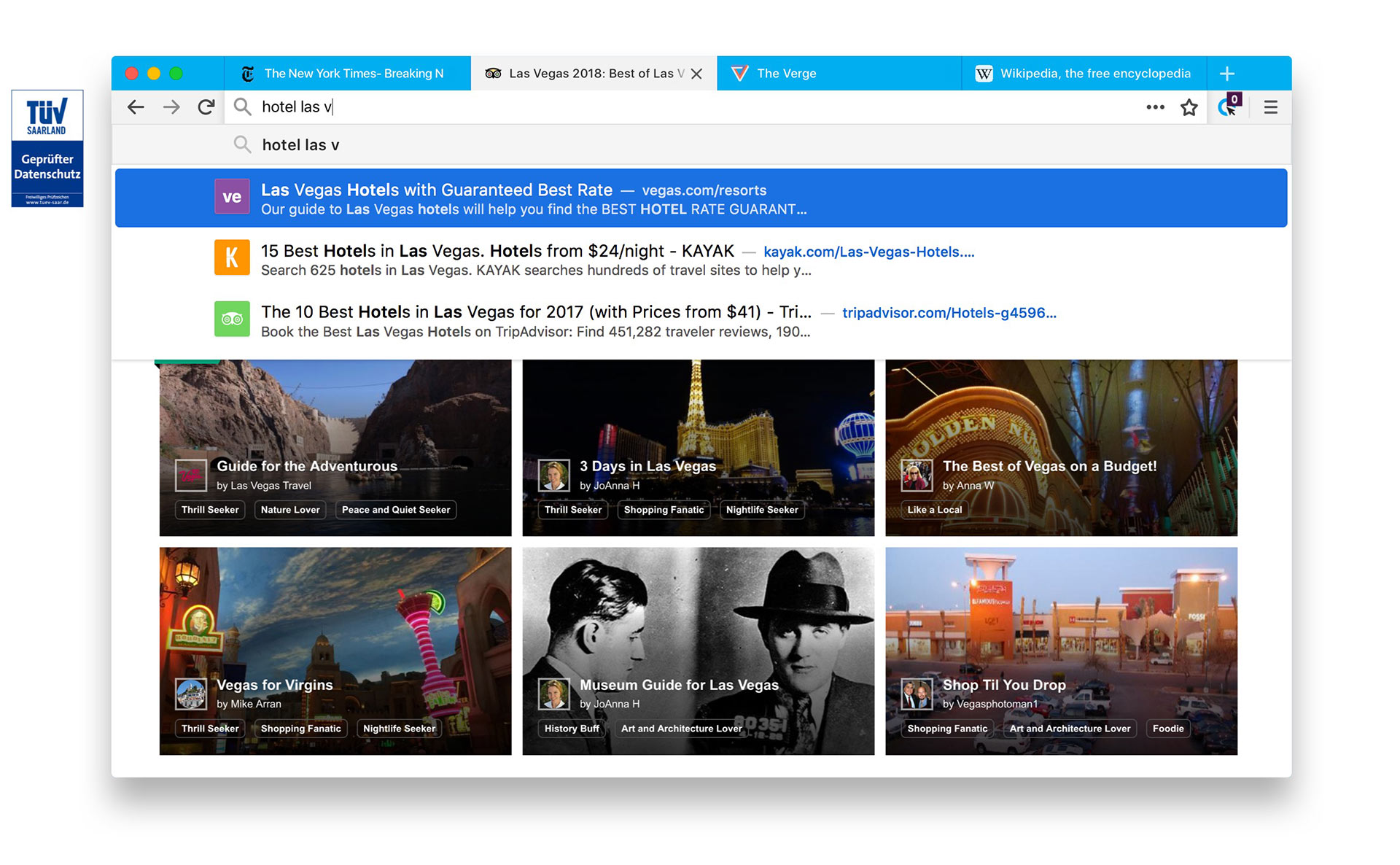Click the TripAdvisor owl favicon on the tab
The width and height of the screenshot is (1400, 865).
pos(493,74)
